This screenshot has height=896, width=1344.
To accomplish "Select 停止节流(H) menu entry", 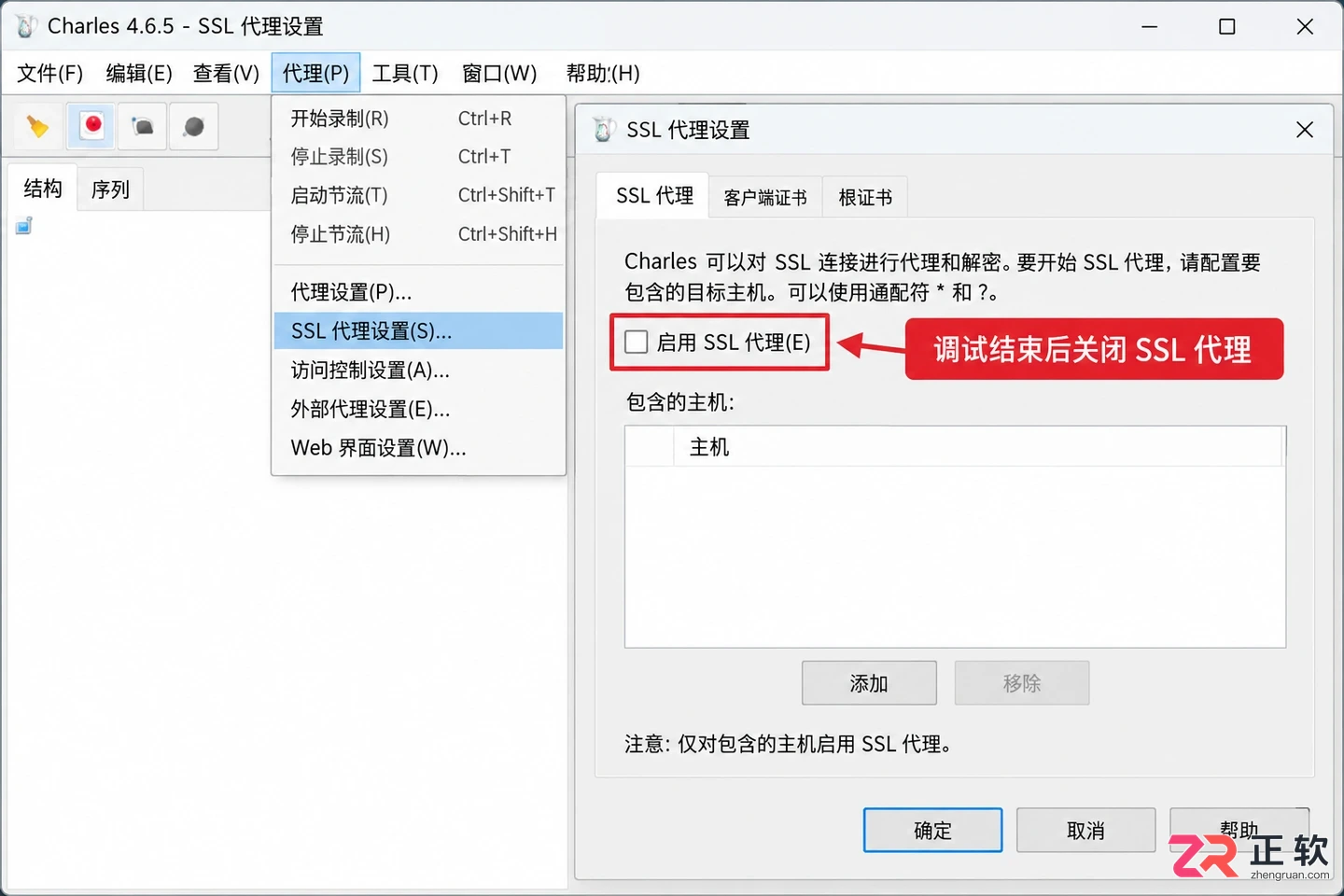I will pyautogui.click(x=419, y=234).
